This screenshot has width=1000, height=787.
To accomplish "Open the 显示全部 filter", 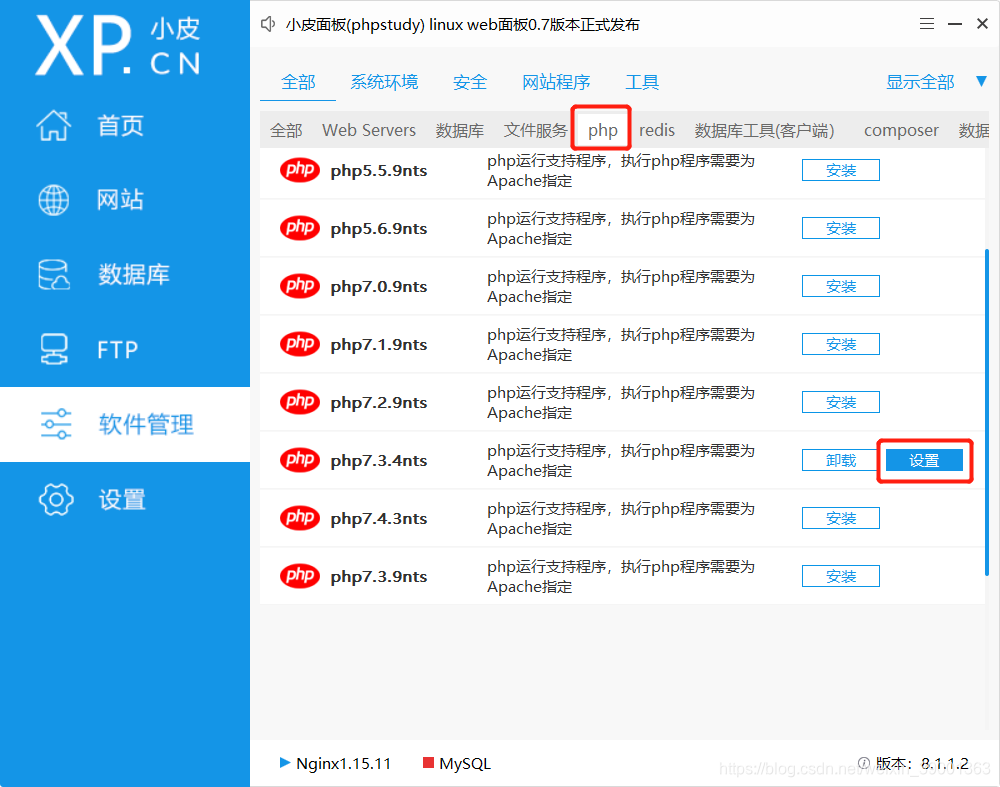I will pos(920,82).
